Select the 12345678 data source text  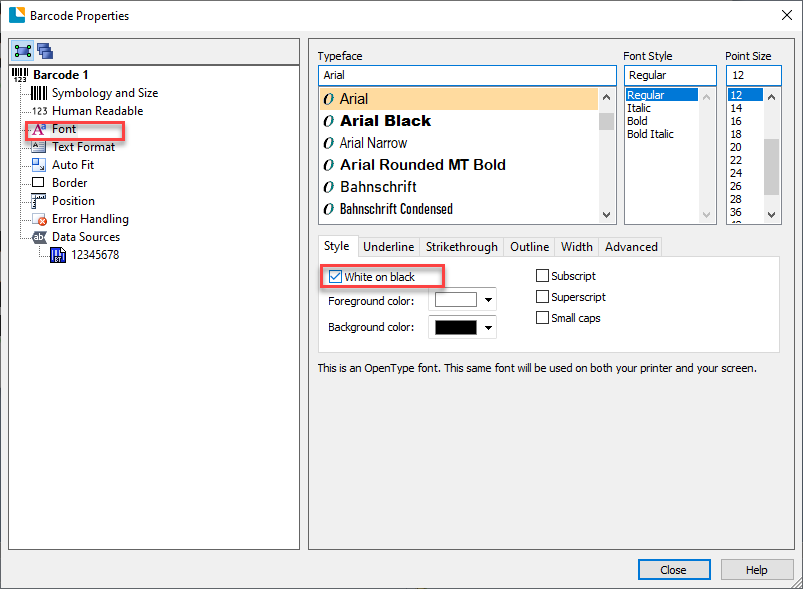95,255
